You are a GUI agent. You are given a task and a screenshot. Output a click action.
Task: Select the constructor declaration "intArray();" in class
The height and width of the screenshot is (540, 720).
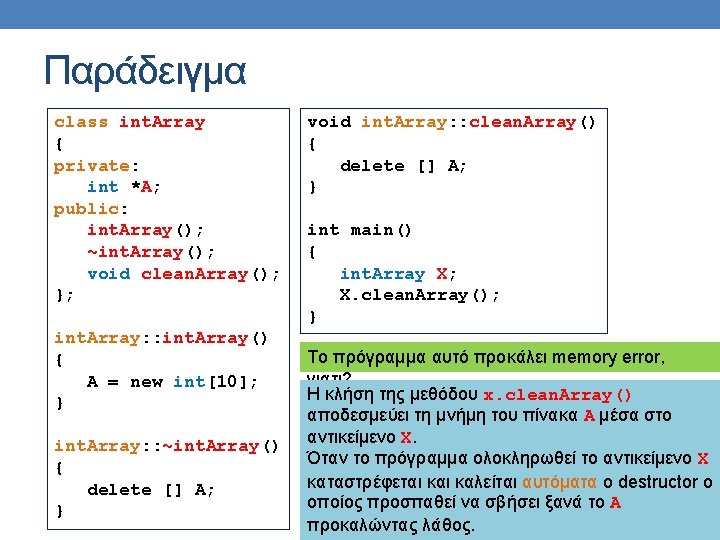145,230
